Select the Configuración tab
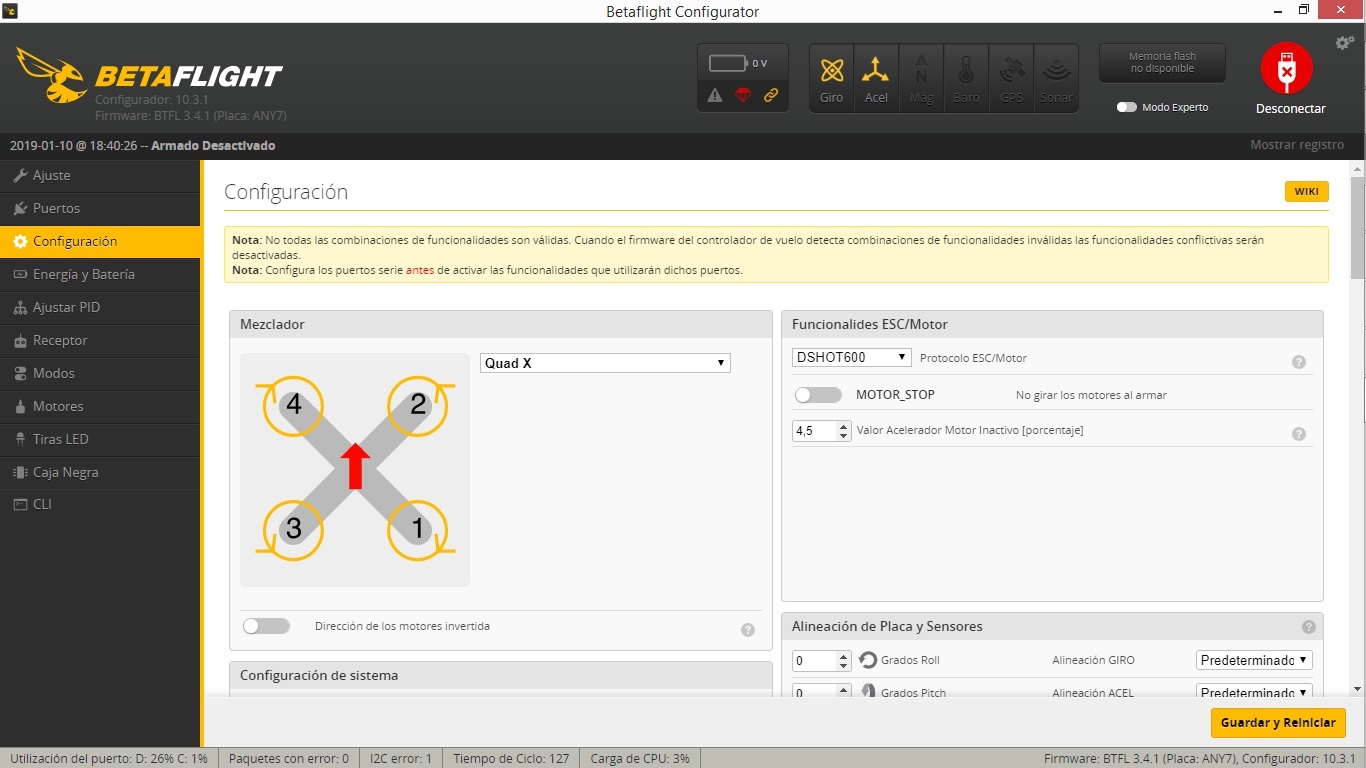This screenshot has width=1366, height=768. click(x=100, y=241)
